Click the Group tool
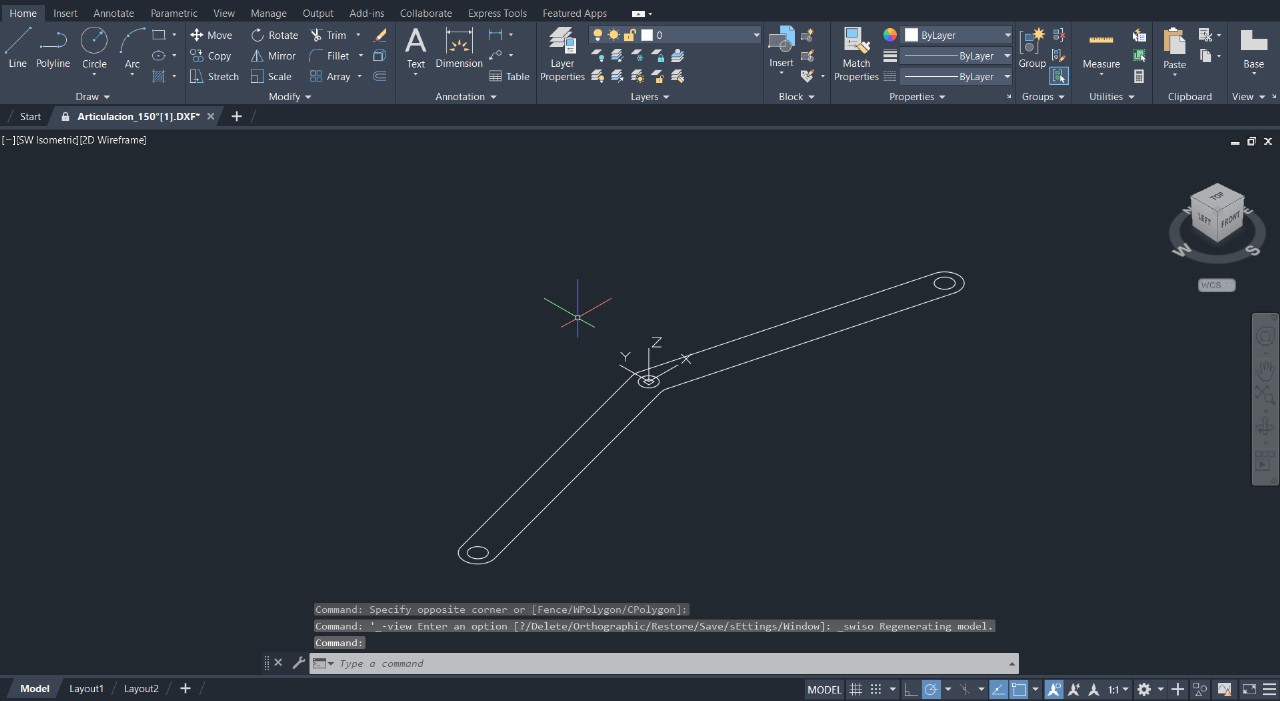The image size is (1280, 701). pos(1032,48)
